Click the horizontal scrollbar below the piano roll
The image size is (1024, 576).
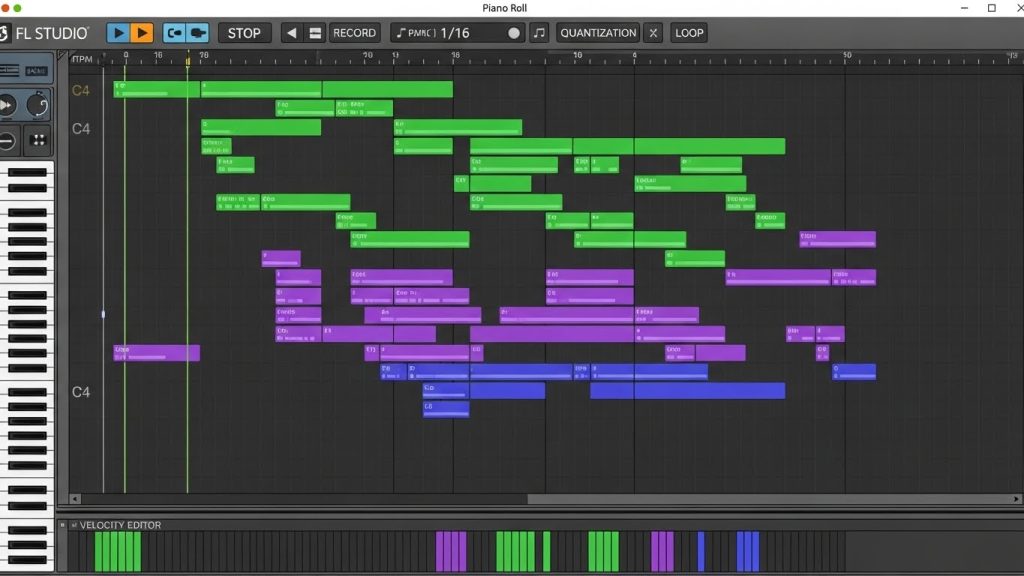300,499
